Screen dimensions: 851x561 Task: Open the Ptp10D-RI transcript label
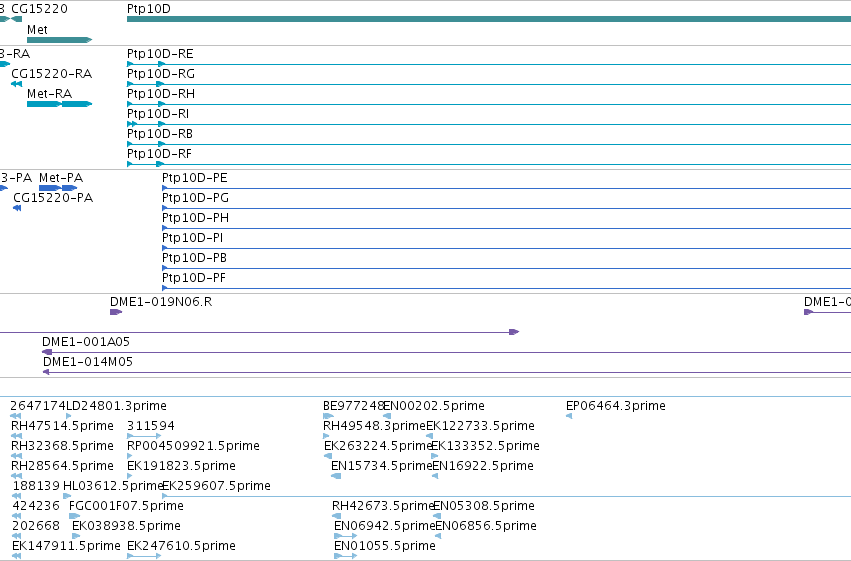coord(158,114)
